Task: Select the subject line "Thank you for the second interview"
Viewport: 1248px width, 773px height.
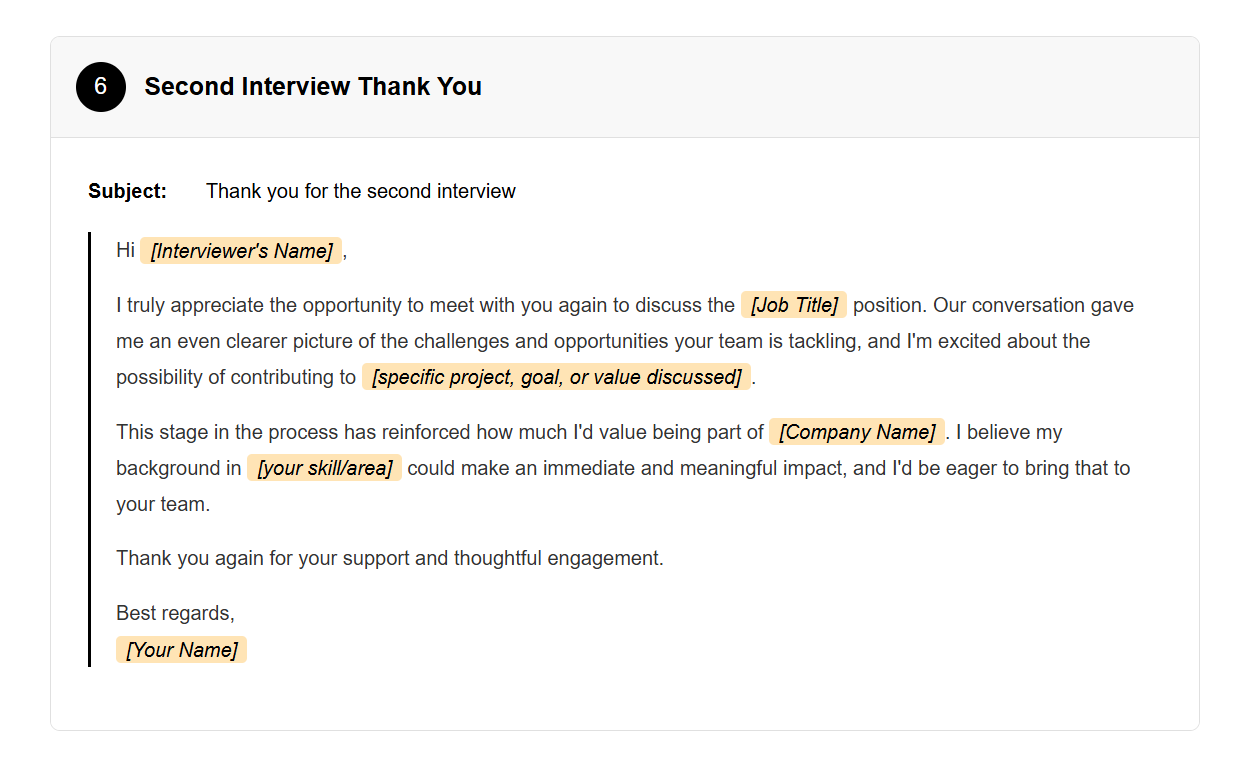Action: click(360, 191)
